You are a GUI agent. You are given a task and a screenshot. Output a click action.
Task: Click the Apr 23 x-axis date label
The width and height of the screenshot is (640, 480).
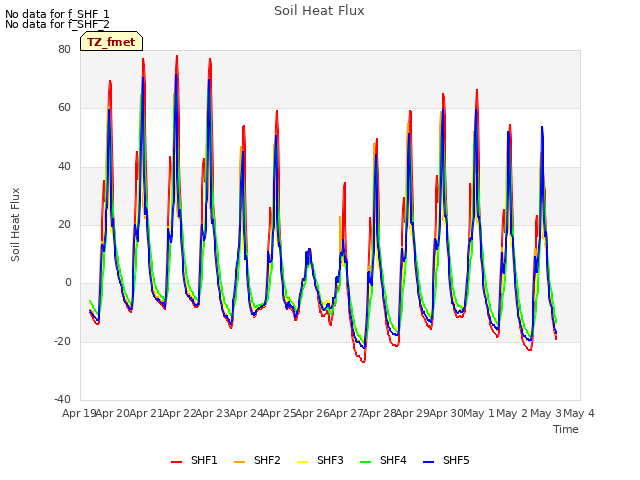click(213, 413)
